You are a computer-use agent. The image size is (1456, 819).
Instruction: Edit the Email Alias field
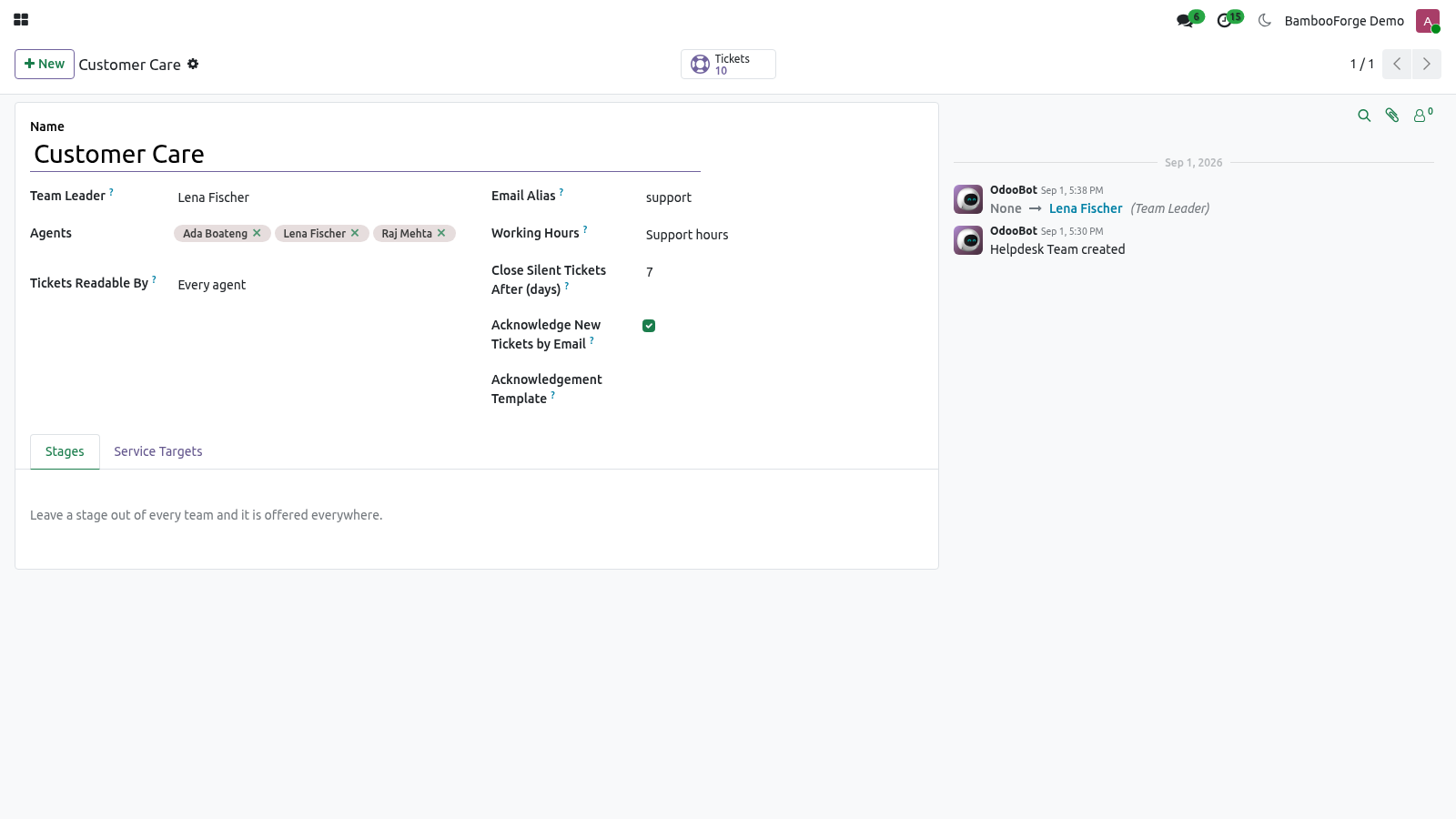pyautogui.click(x=783, y=197)
